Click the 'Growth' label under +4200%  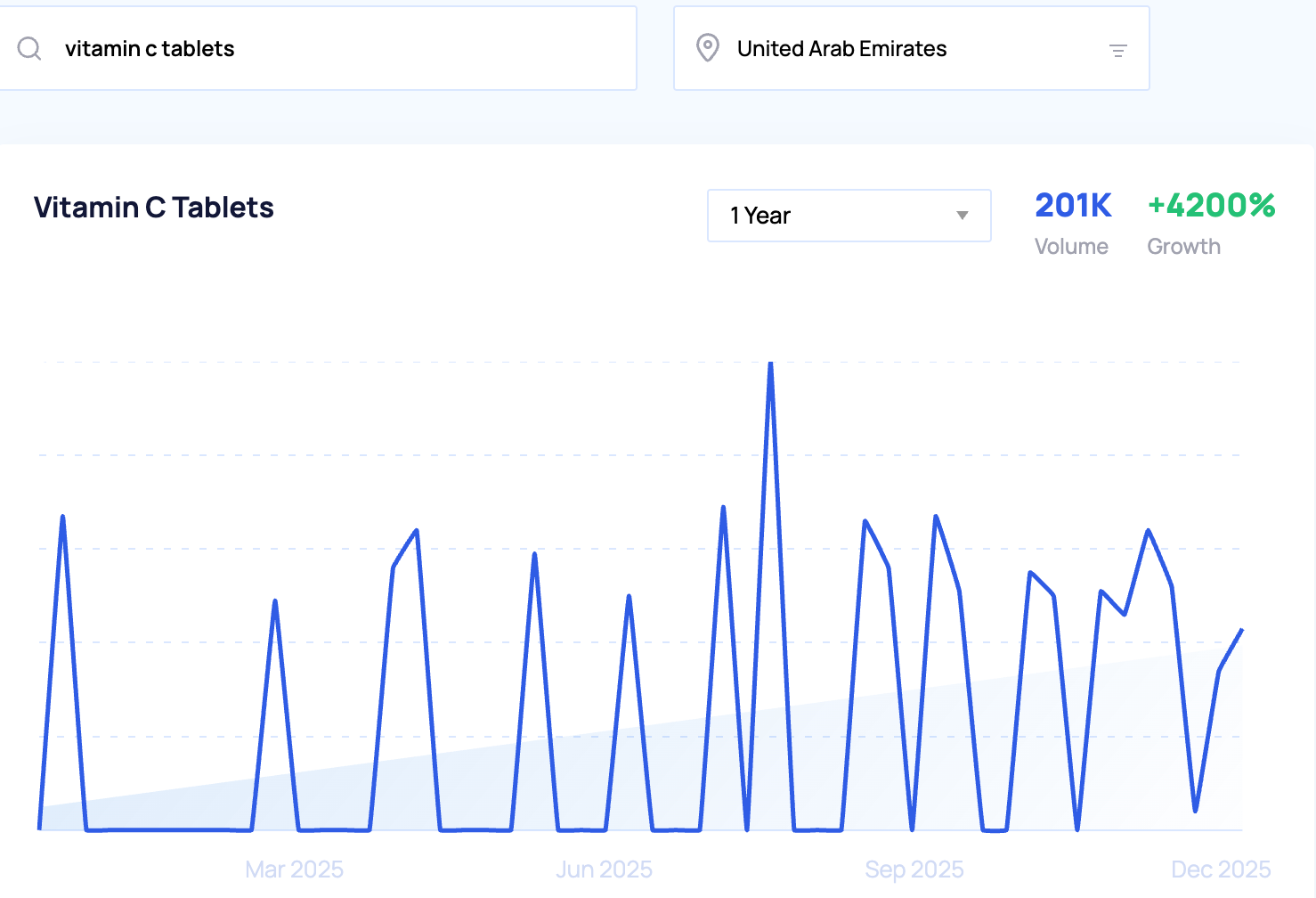1183,247
